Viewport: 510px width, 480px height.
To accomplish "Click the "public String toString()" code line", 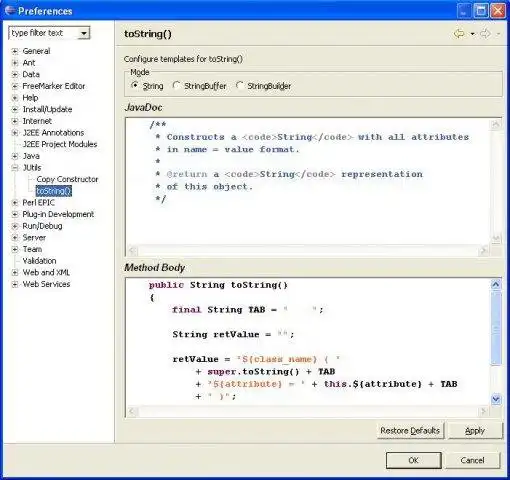I will (218, 285).
